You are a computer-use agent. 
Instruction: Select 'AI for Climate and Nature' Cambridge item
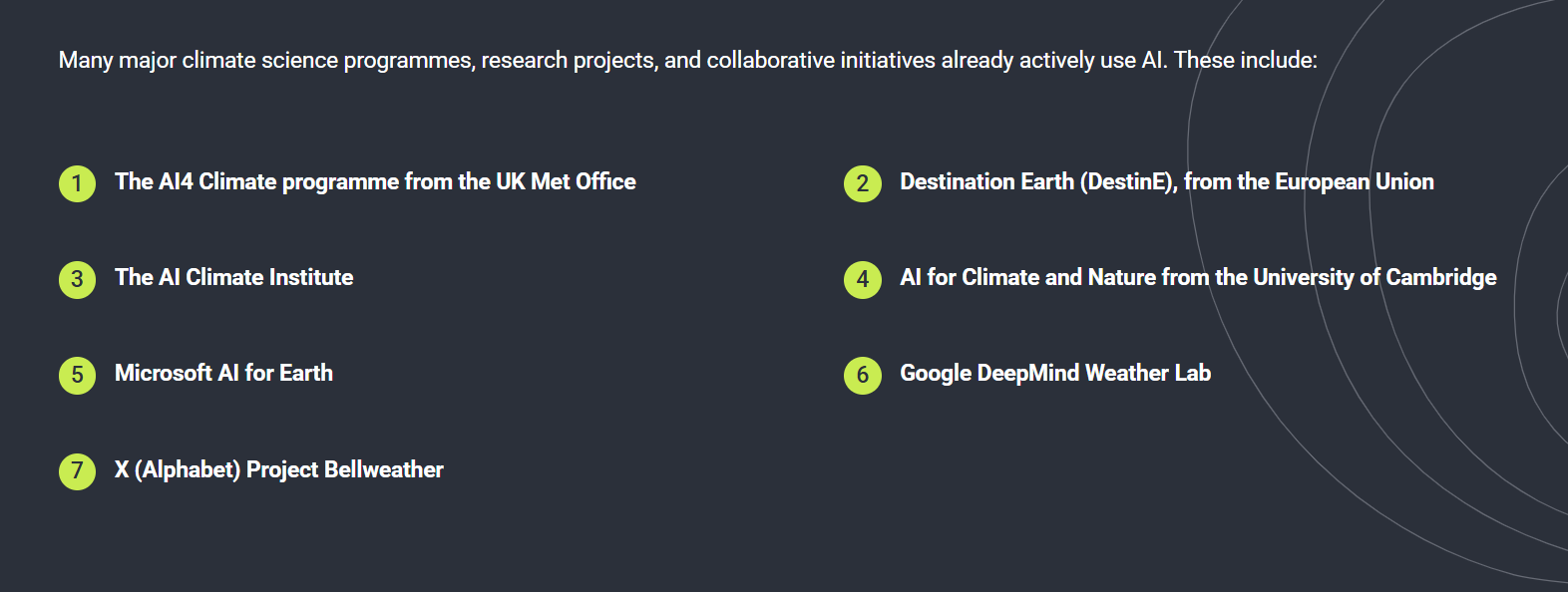point(1198,277)
